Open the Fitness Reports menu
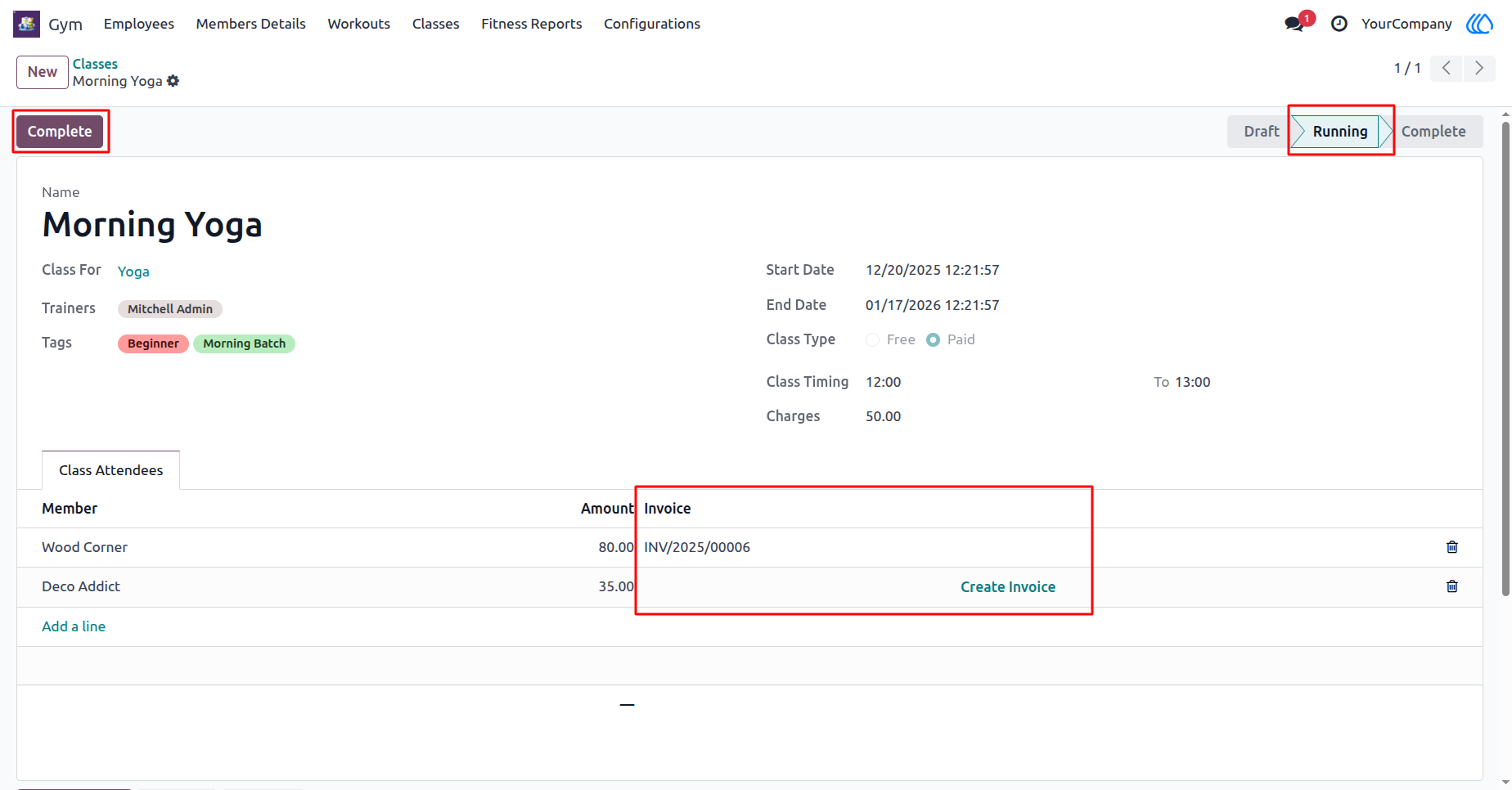 tap(532, 24)
